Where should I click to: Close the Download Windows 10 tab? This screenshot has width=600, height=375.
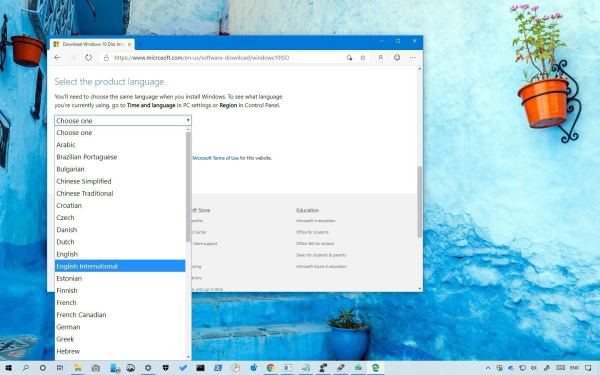pos(129,44)
